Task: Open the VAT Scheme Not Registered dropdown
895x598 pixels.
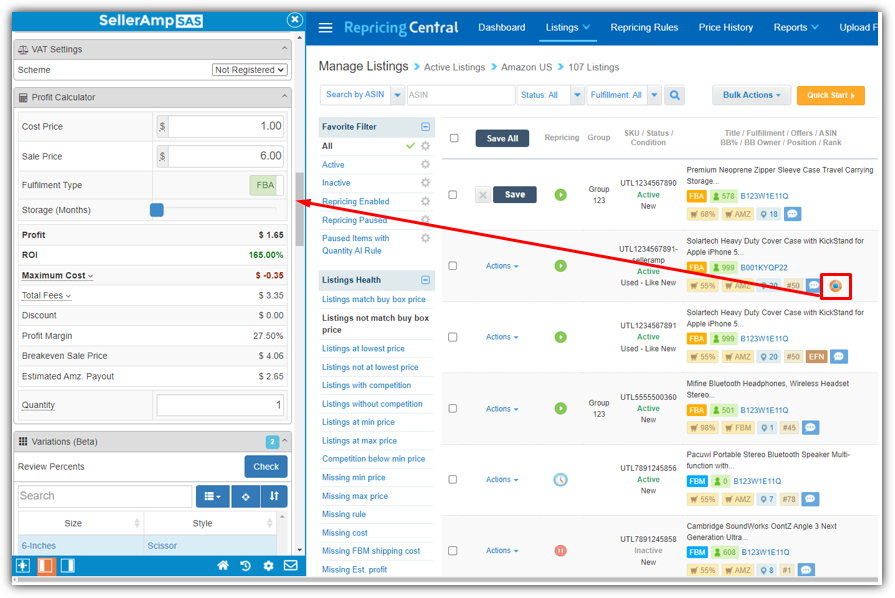Action: click(249, 70)
